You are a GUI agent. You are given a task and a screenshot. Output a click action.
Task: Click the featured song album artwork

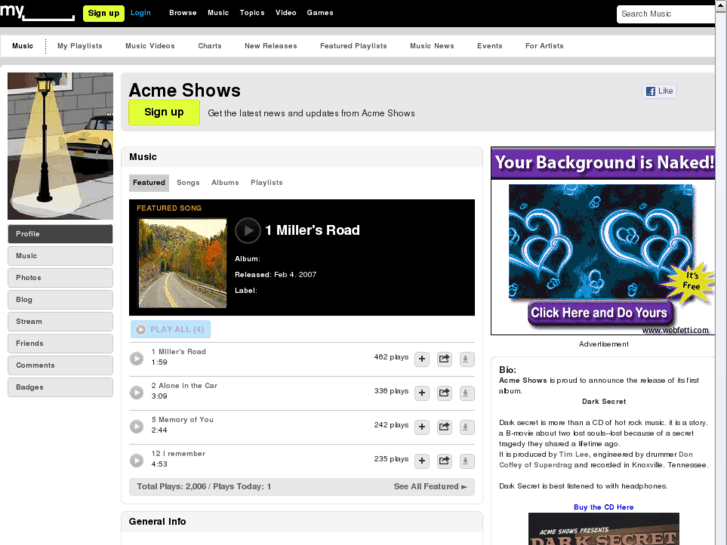[x=183, y=263]
